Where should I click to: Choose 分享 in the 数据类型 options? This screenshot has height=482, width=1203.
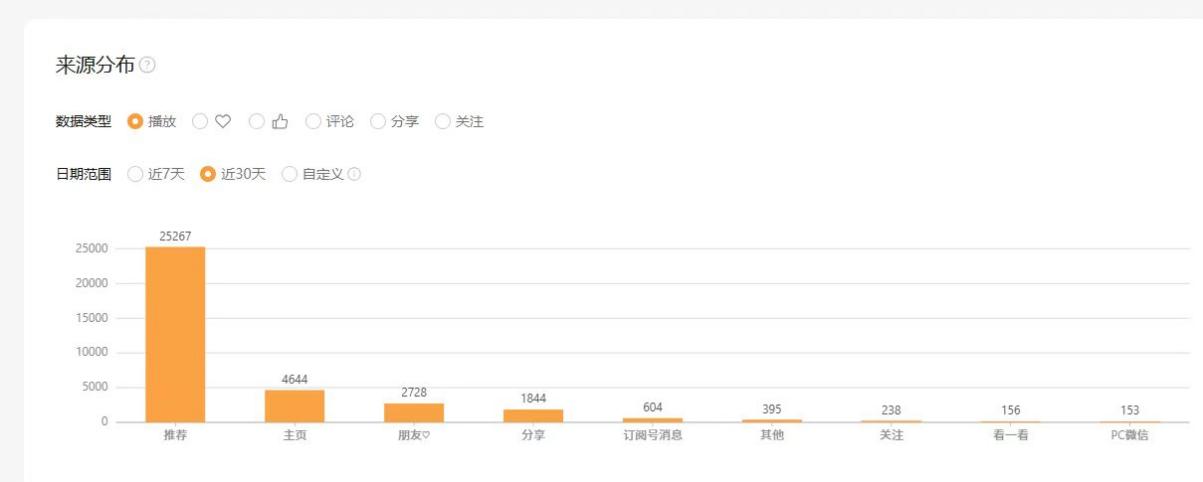tap(378, 121)
